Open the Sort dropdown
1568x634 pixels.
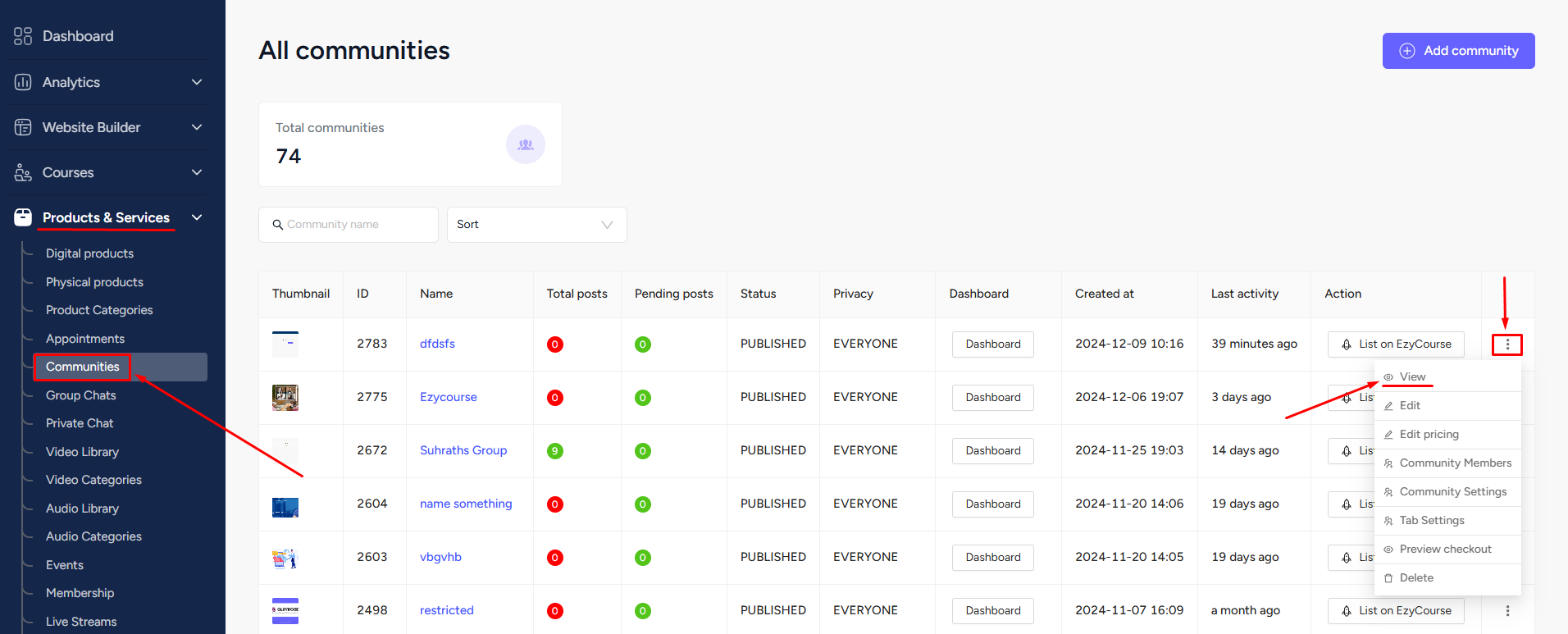click(x=537, y=225)
